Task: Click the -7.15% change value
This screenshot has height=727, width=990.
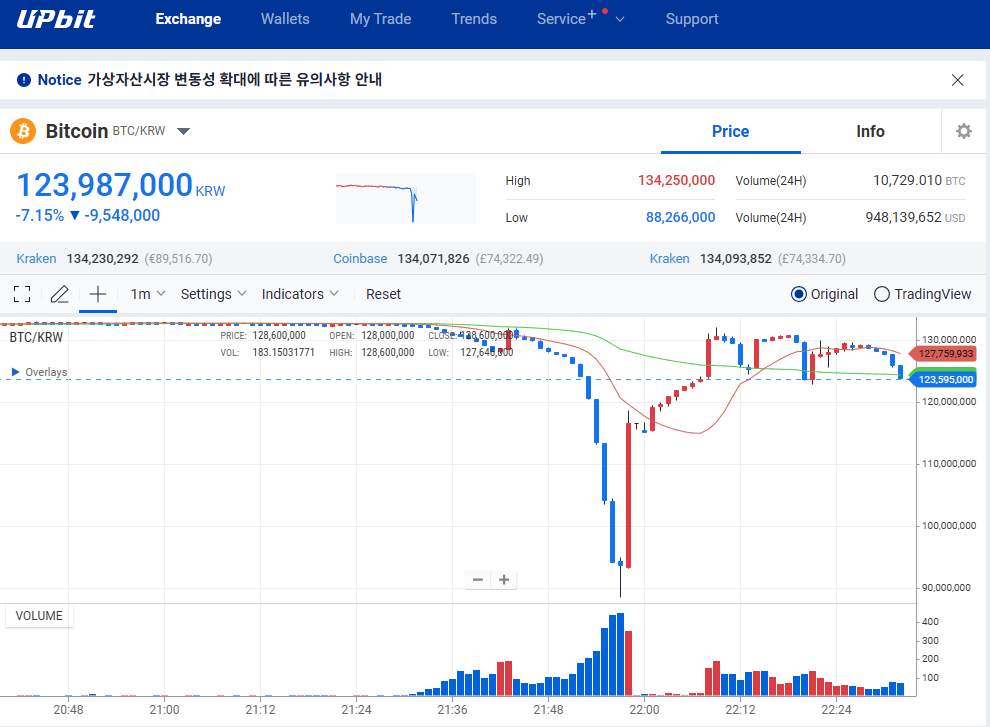Action: point(40,215)
